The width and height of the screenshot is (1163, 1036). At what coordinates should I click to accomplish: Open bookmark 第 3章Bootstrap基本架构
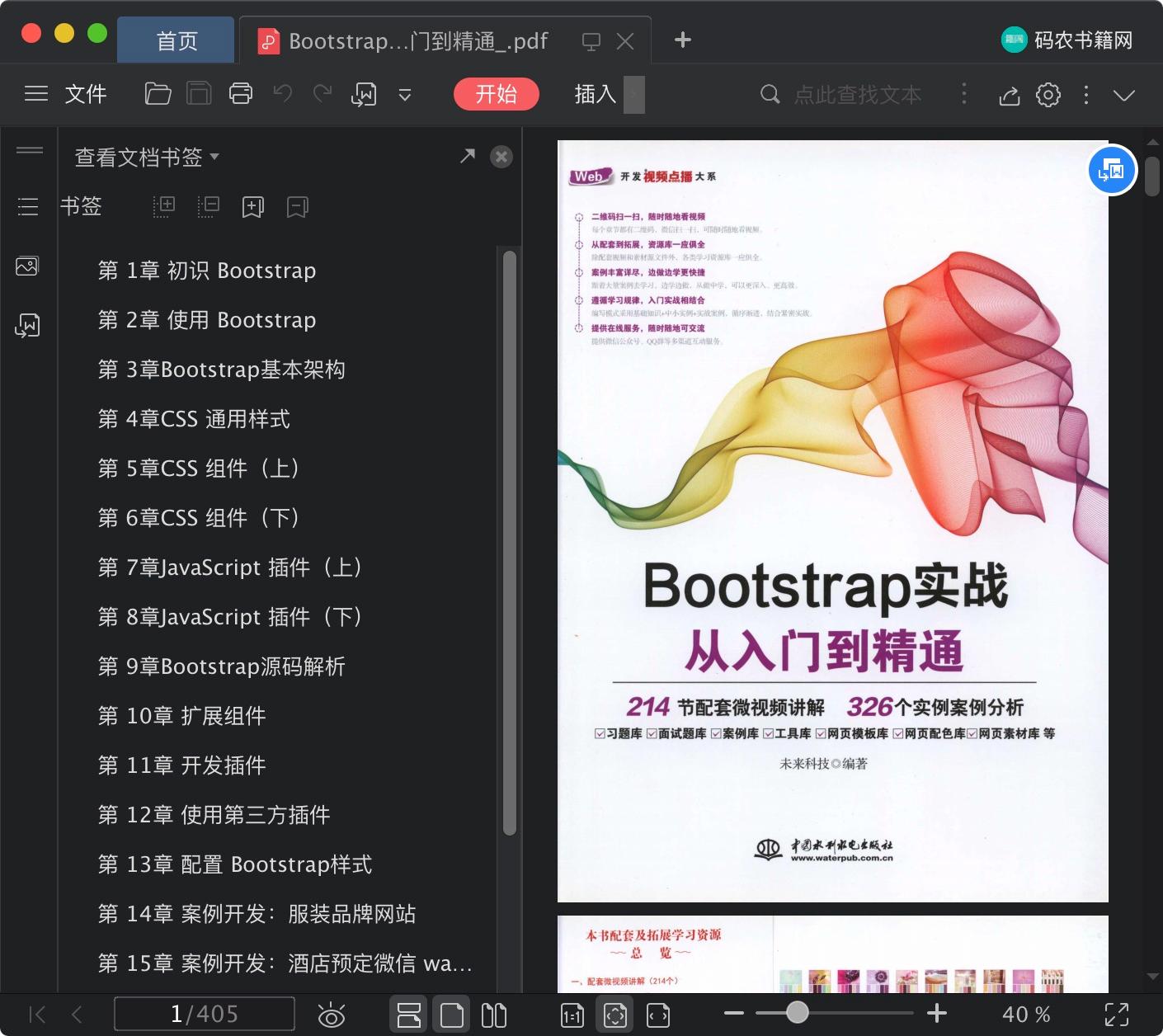pyautogui.click(x=222, y=370)
